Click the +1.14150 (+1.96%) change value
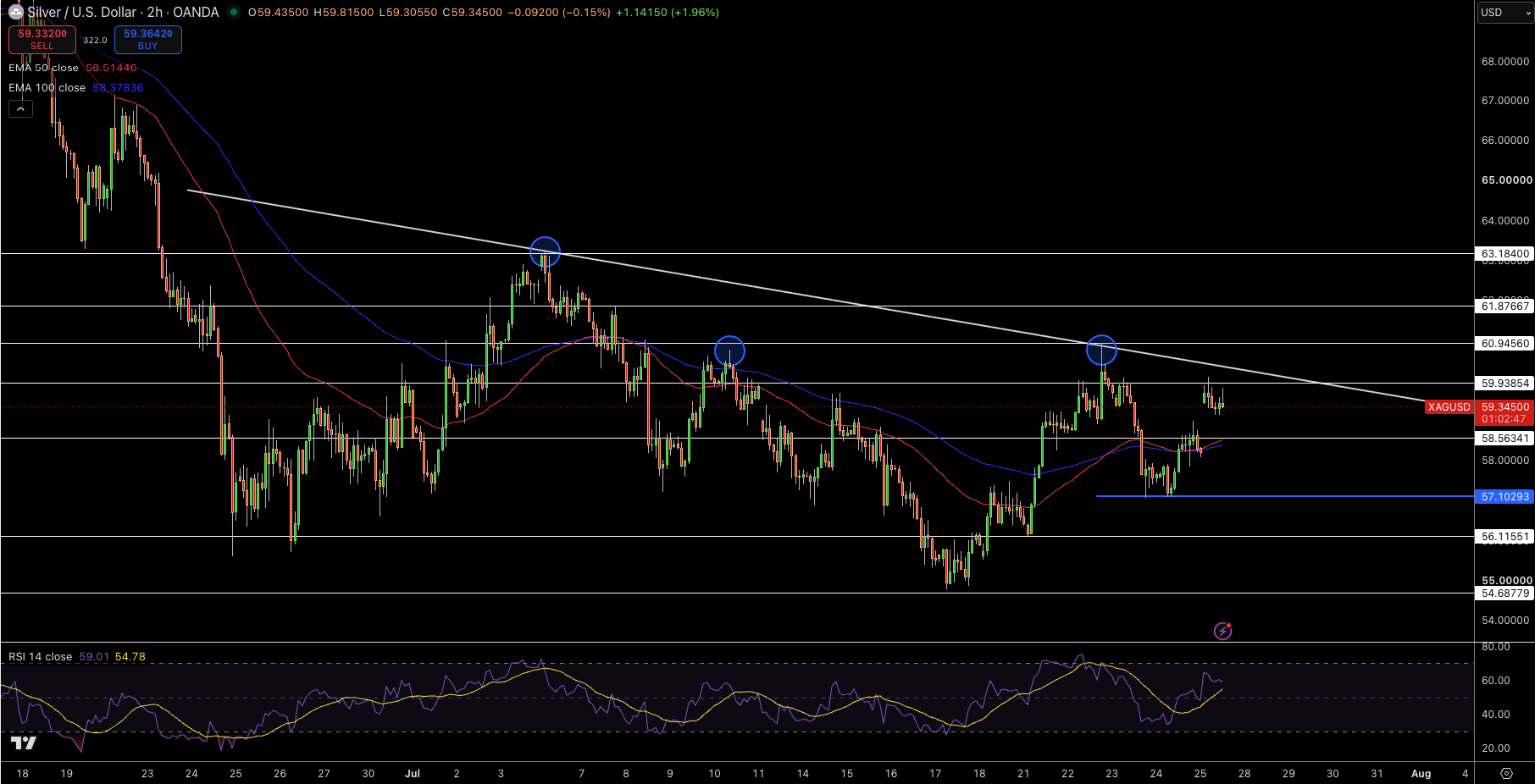 668,13
